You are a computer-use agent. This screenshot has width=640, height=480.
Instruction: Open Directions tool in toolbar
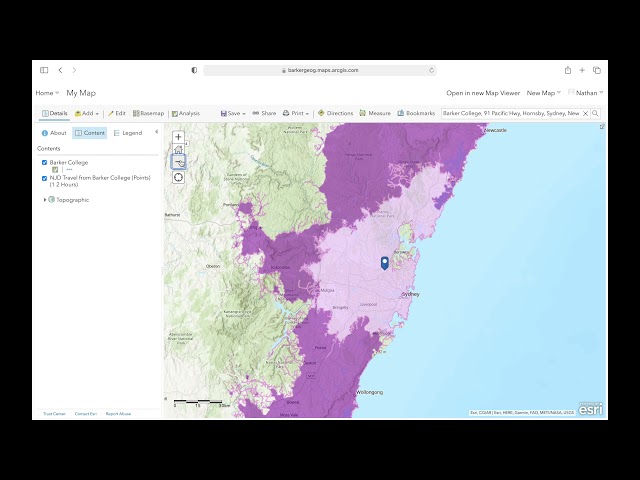pos(335,113)
